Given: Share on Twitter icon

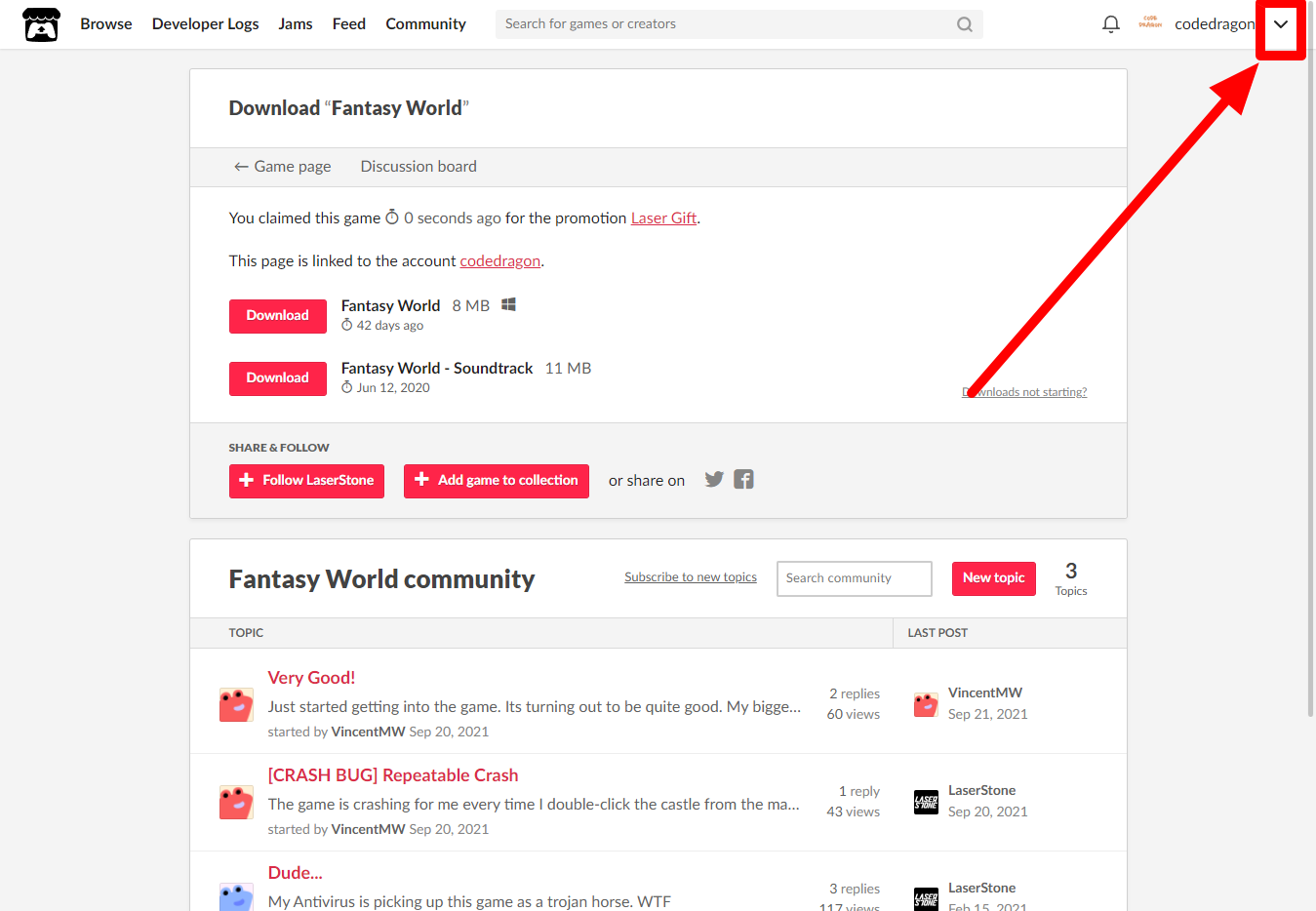Looking at the screenshot, I should [714, 479].
